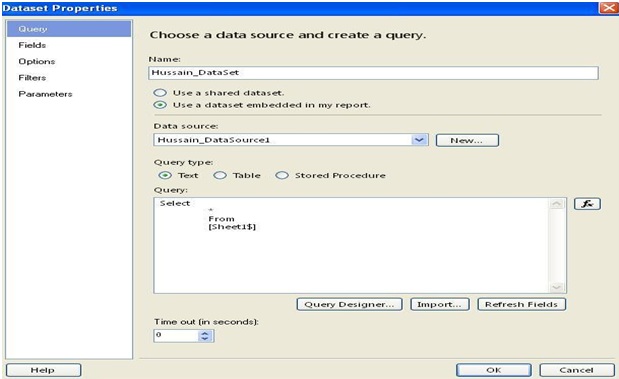This screenshot has height=379, width=619.
Task: Switch to the Options page
Action: click(37, 61)
